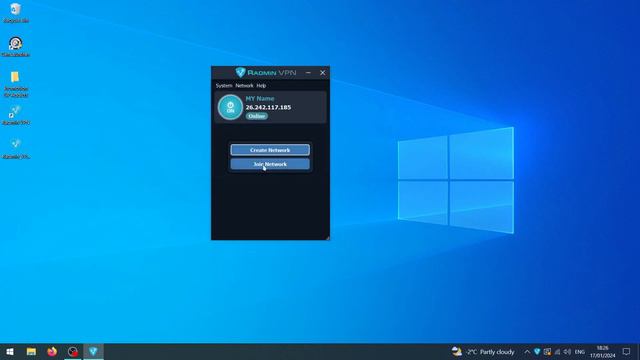Open File Explorer from the taskbar
The height and width of the screenshot is (360, 640).
[31, 351]
